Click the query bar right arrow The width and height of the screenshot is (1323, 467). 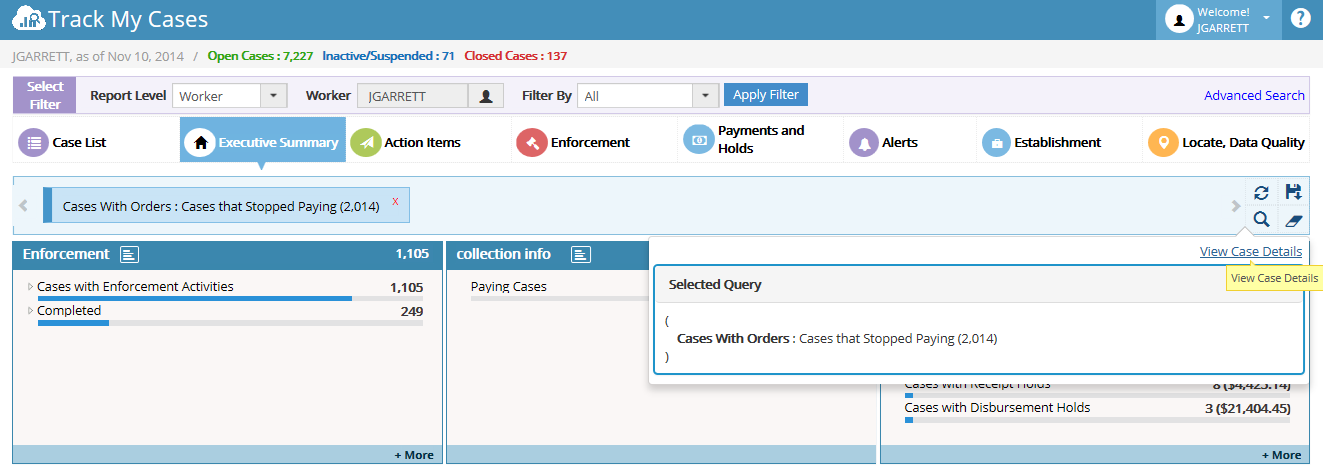pyautogui.click(x=1236, y=205)
